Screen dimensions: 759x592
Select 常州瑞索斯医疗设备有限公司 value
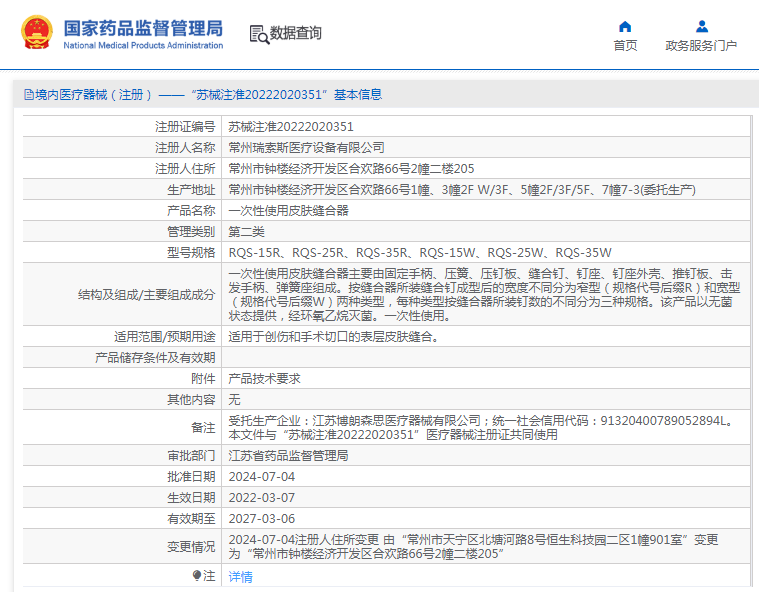(306, 148)
